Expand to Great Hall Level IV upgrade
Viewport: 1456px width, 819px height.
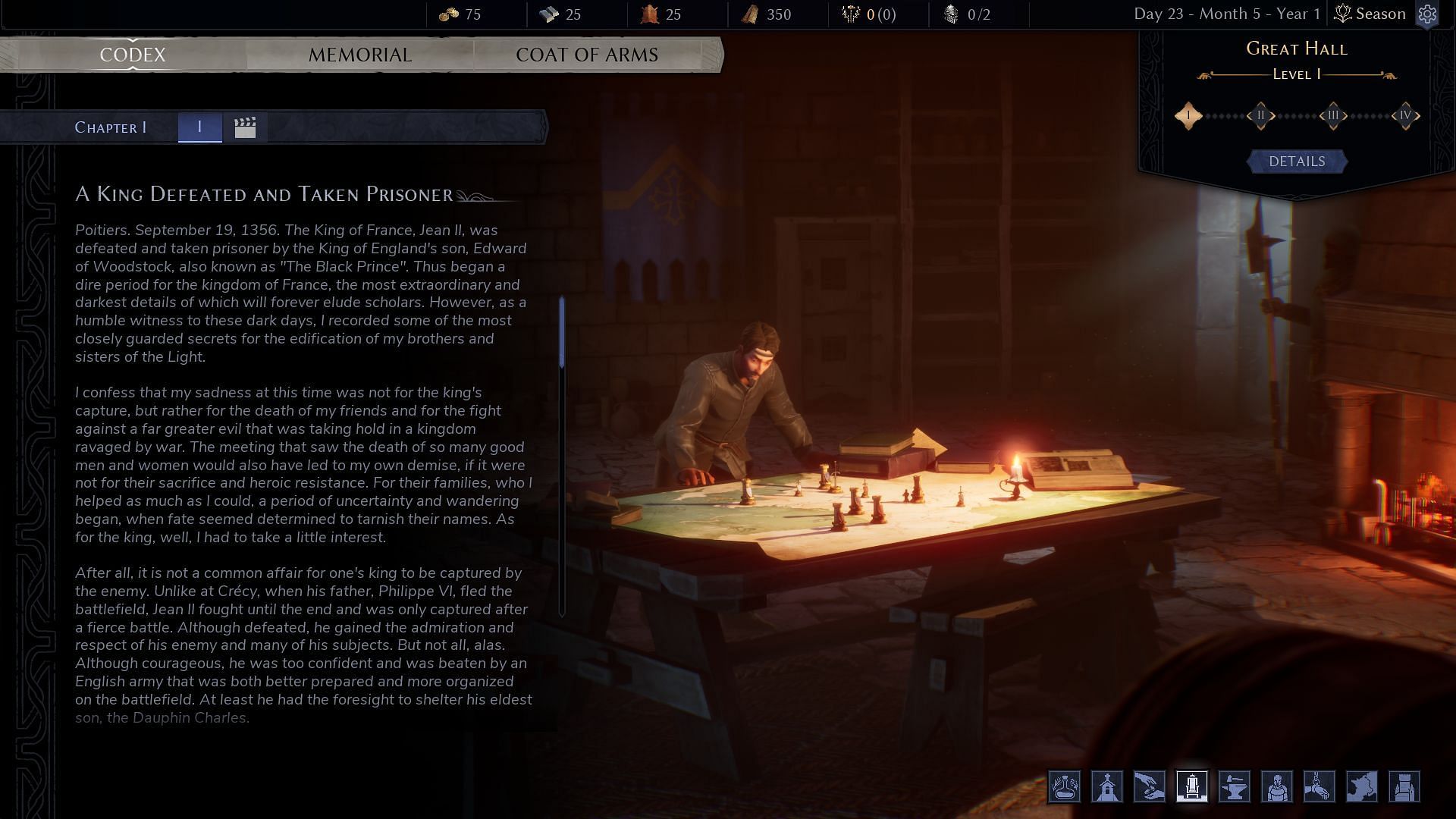click(1405, 114)
